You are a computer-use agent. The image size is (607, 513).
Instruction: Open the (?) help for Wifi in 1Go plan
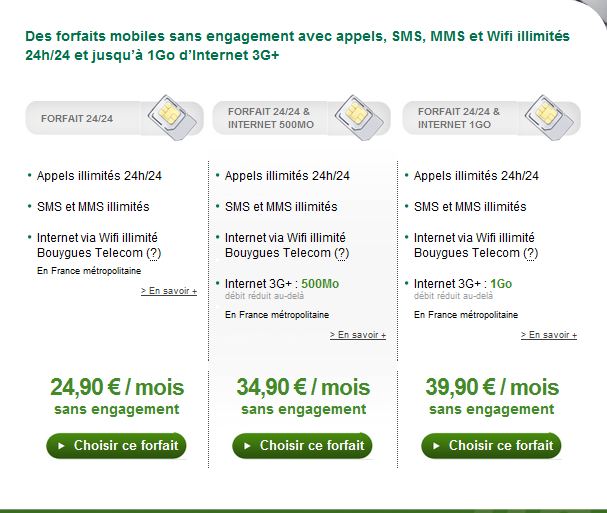click(531, 253)
